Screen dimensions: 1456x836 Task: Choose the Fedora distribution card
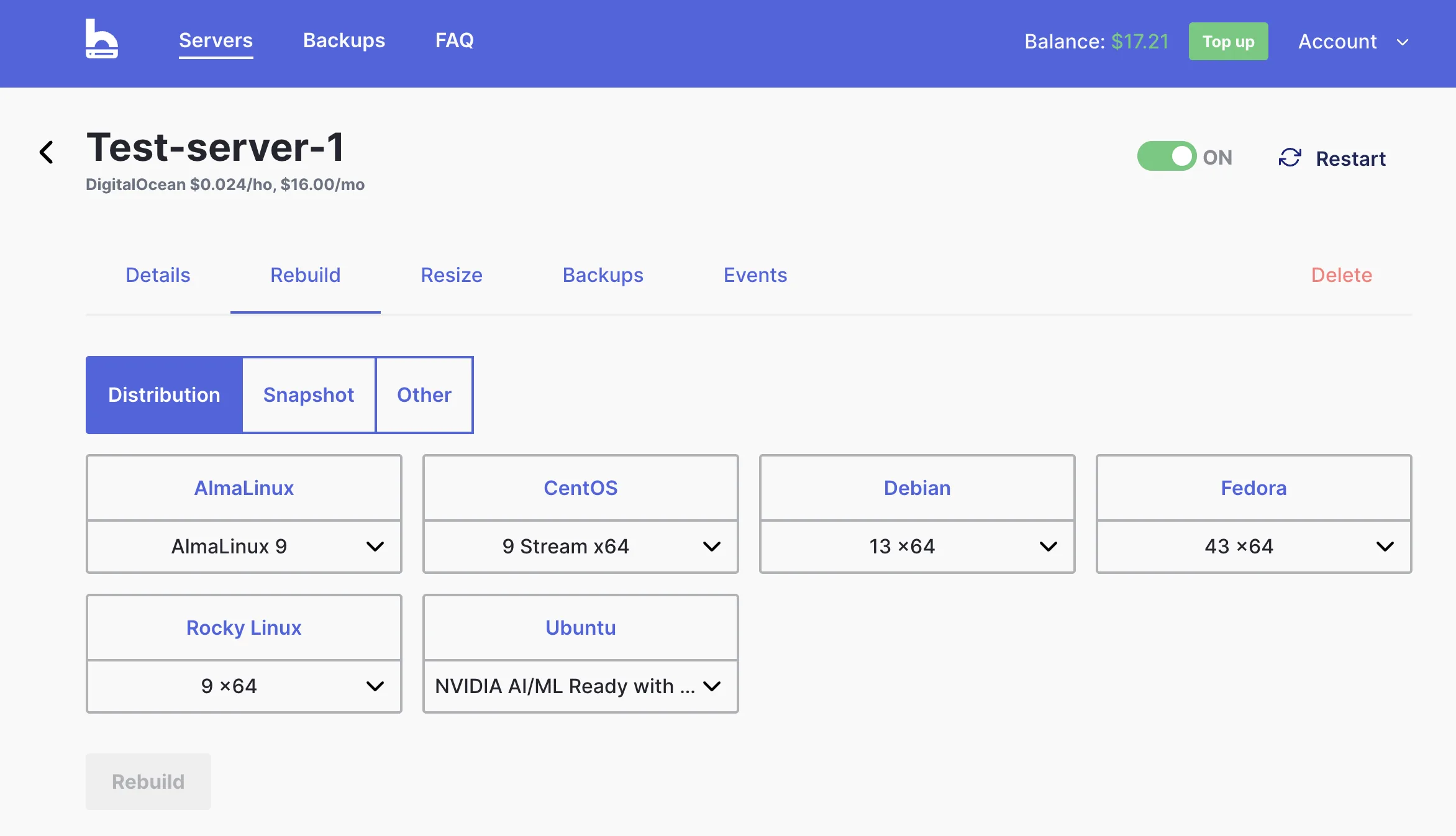(x=1254, y=488)
